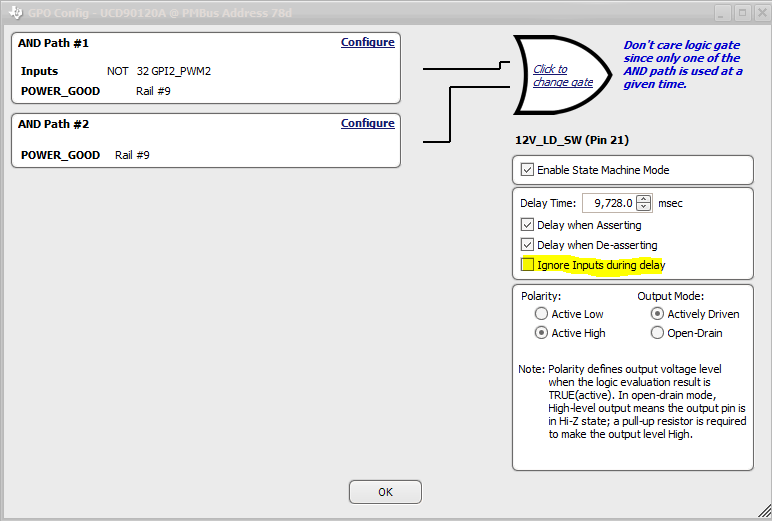Viewport: 772px width, 521px height.
Task: Choose Open-Drain output mode
Action: [x=657, y=333]
